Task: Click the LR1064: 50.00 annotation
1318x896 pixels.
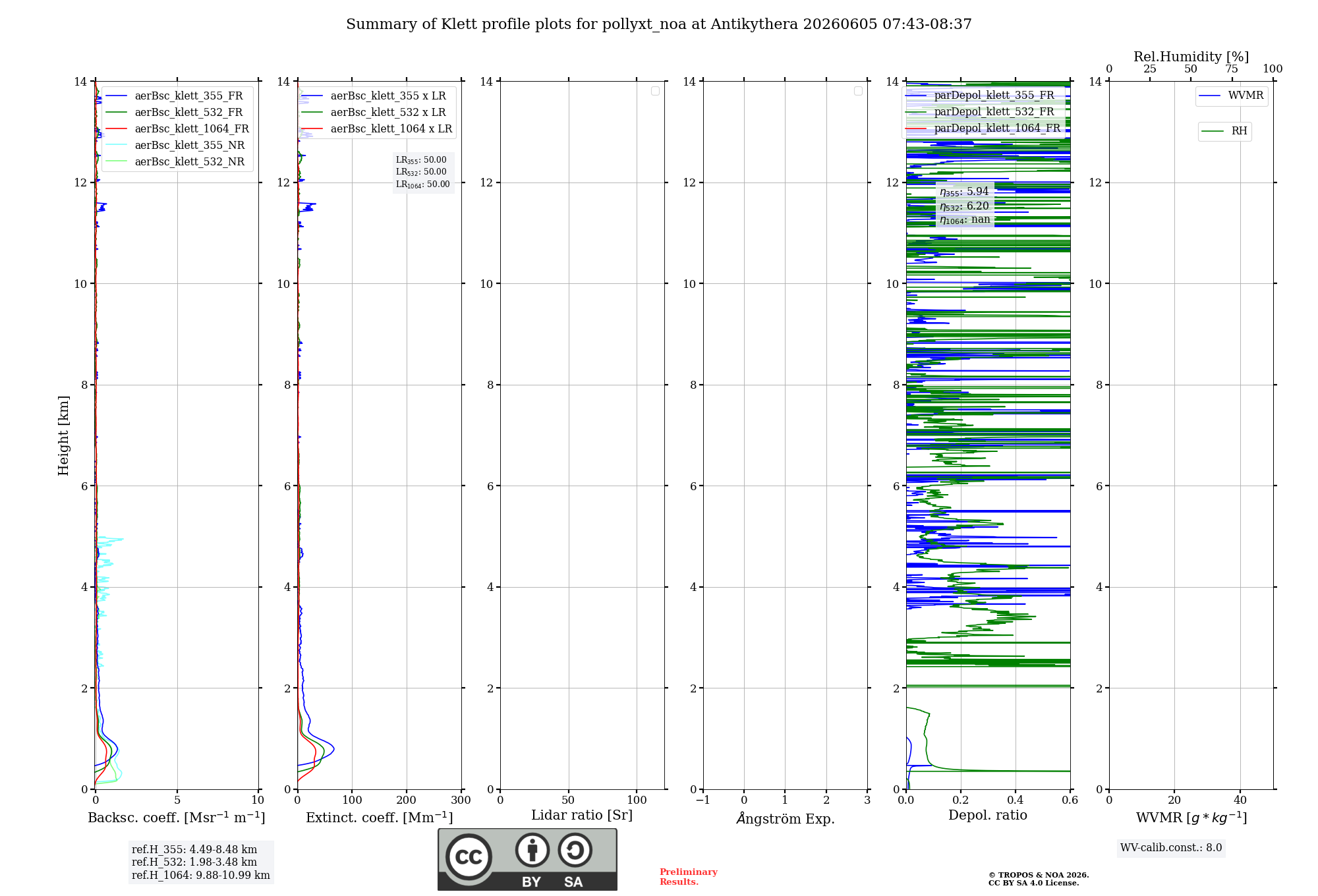Action: [423, 184]
